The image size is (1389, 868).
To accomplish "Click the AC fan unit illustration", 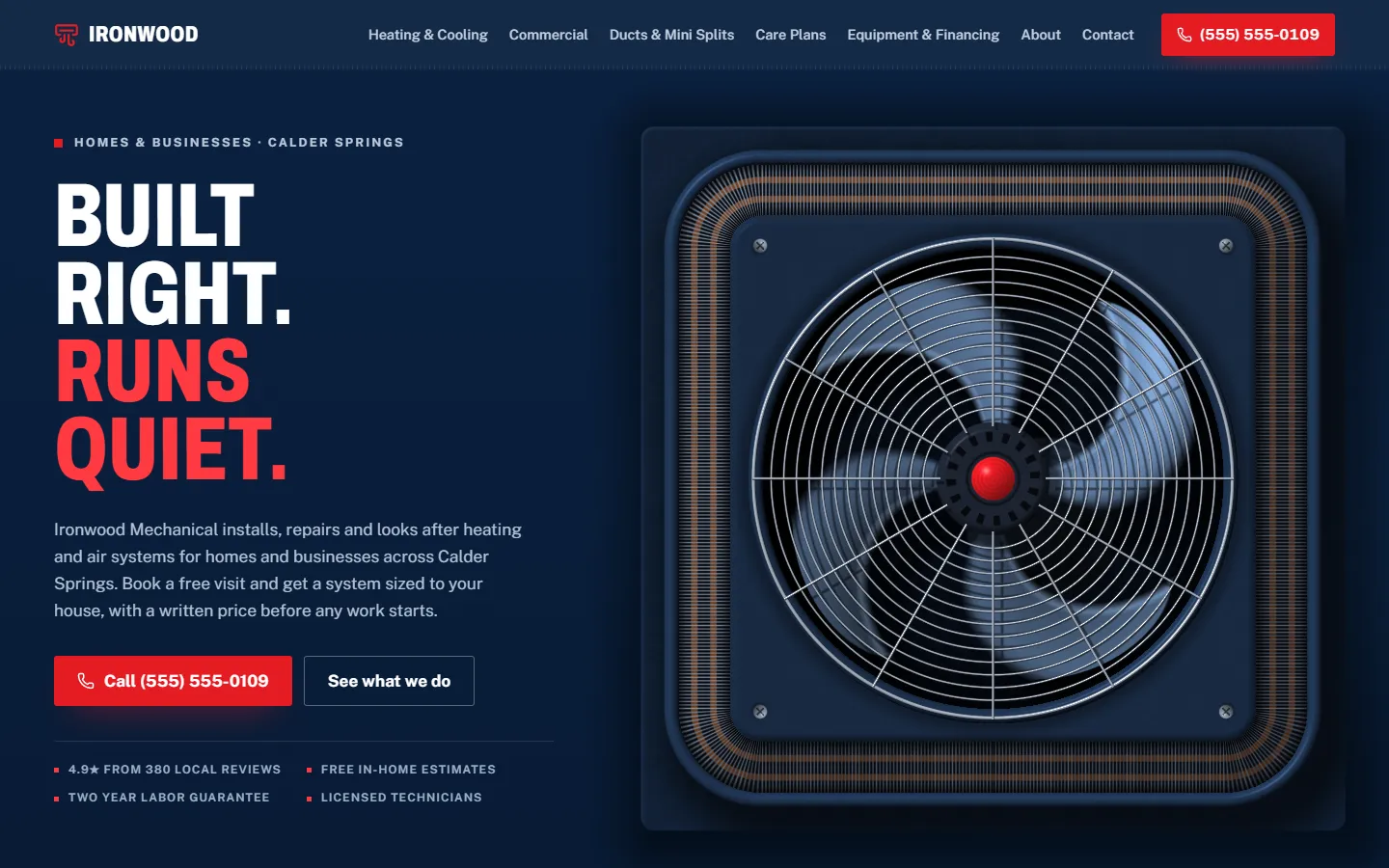I will (x=993, y=478).
